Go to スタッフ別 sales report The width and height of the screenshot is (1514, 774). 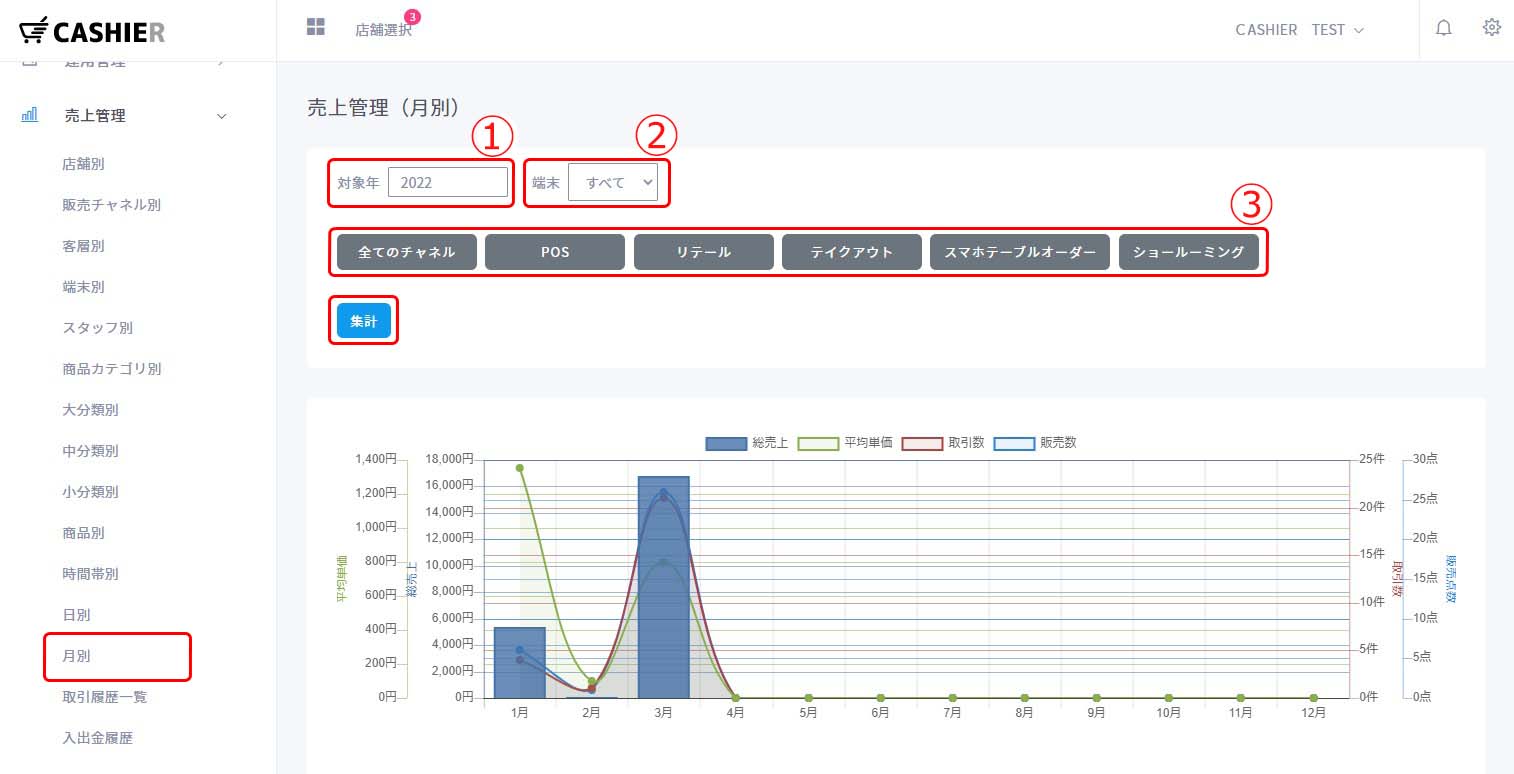click(x=98, y=328)
